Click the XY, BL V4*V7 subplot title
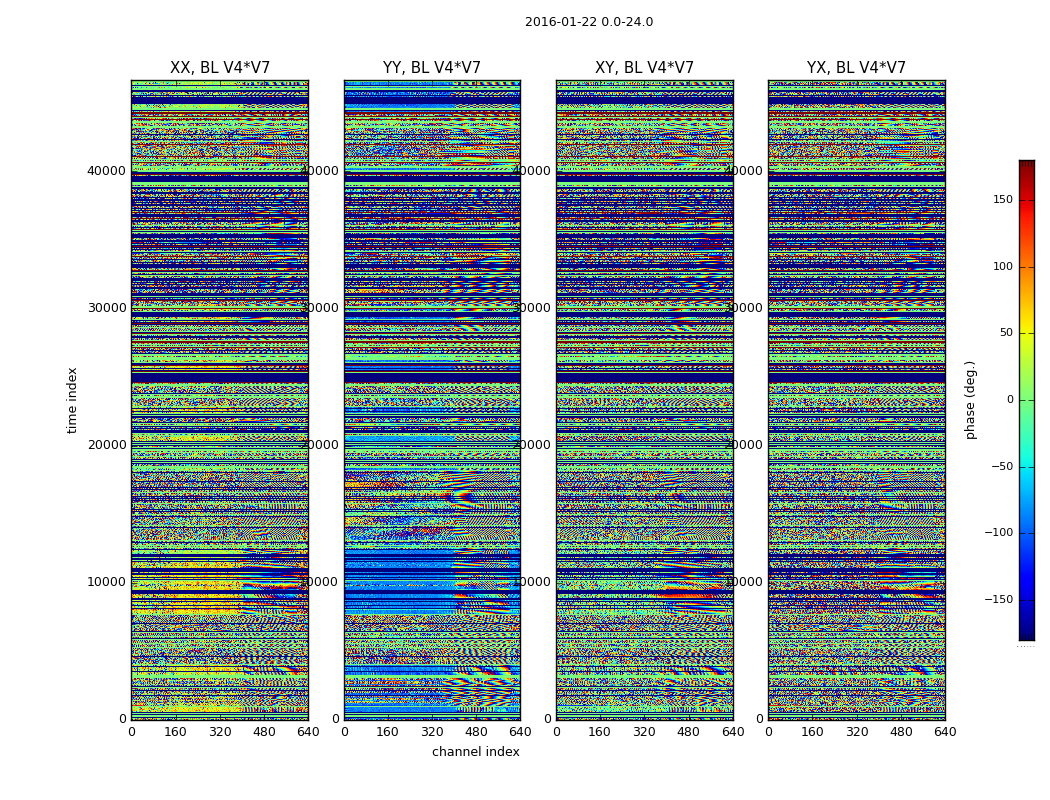 coord(644,68)
